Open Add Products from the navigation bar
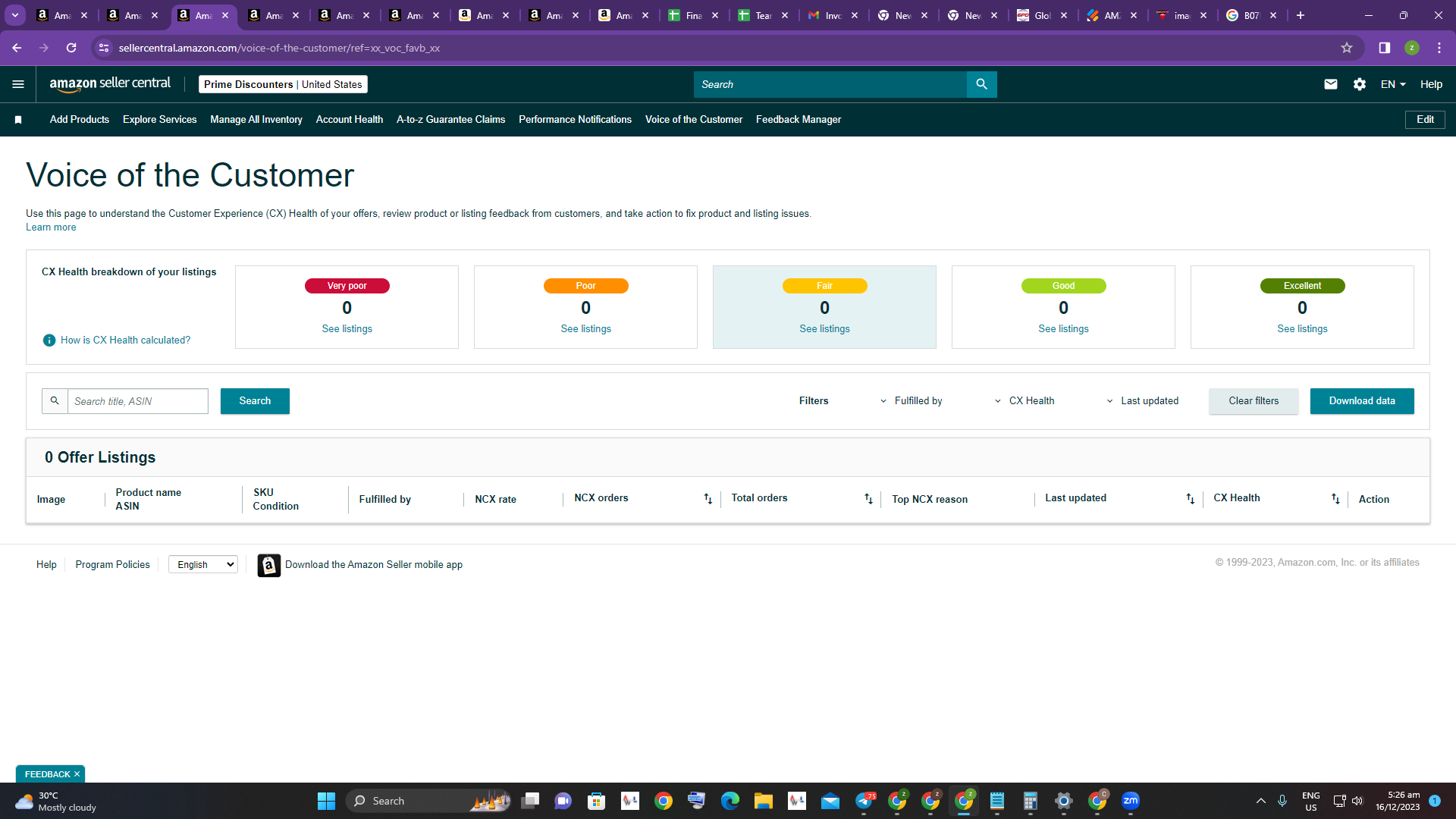The height and width of the screenshot is (819, 1456). pyautogui.click(x=80, y=120)
